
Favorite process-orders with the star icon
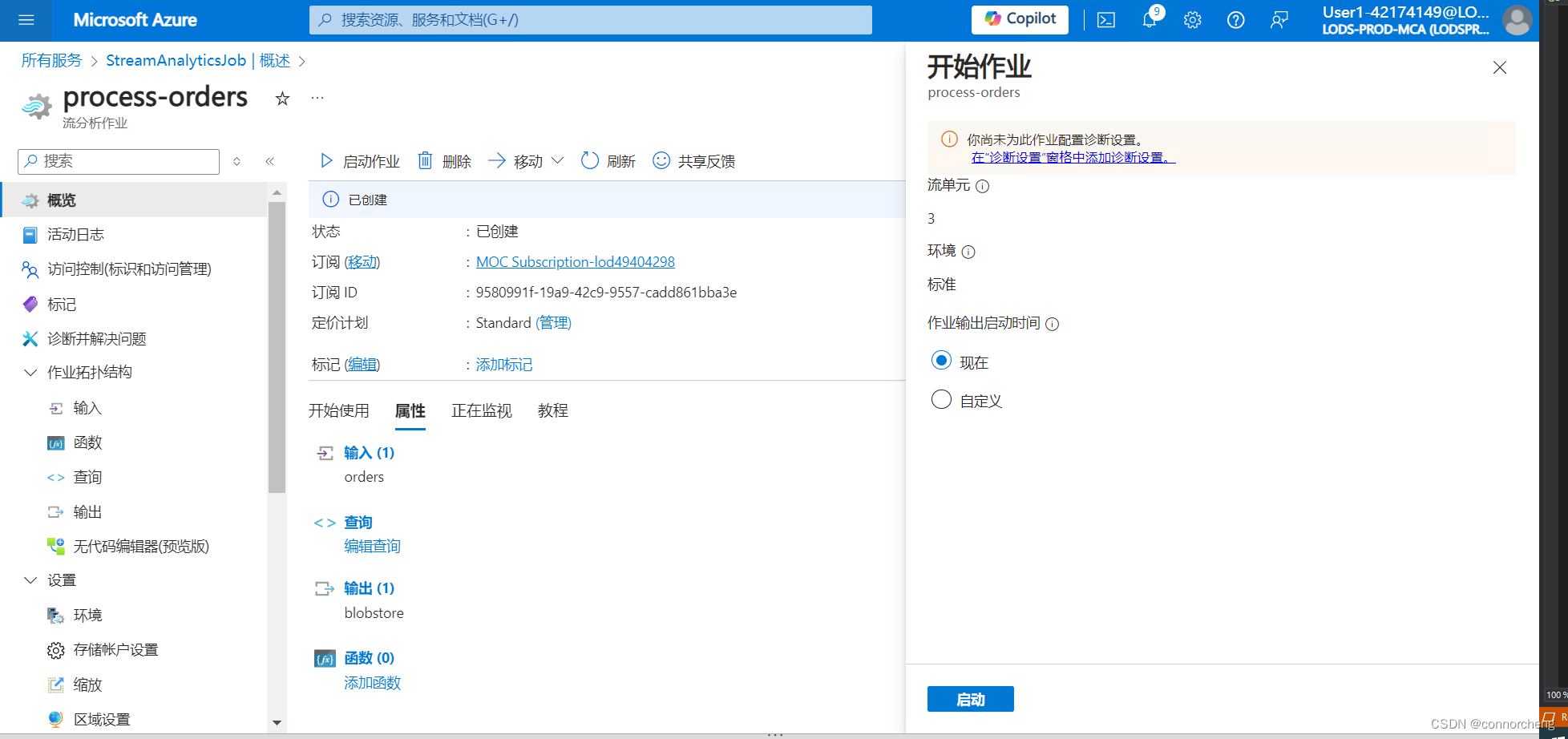(282, 99)
